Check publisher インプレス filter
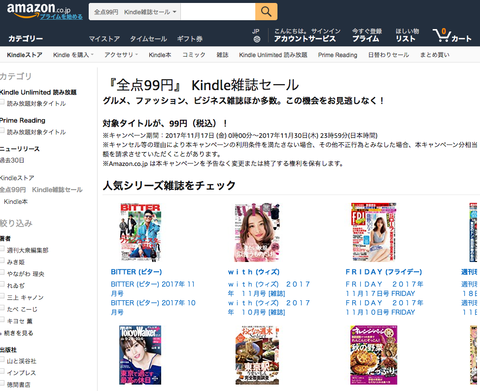Viewport: 480px width, 391px height. pyautogui.click(x=2, y=372)
